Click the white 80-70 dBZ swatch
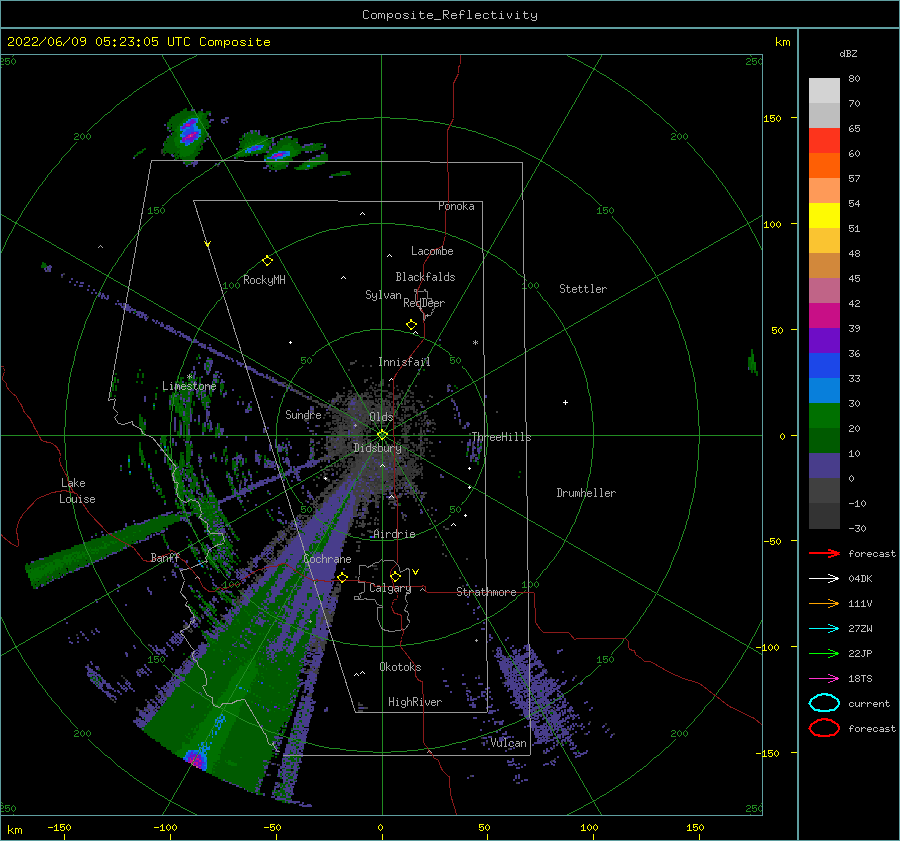Screen dimensions: 900x841 click(x=824, y=91)
